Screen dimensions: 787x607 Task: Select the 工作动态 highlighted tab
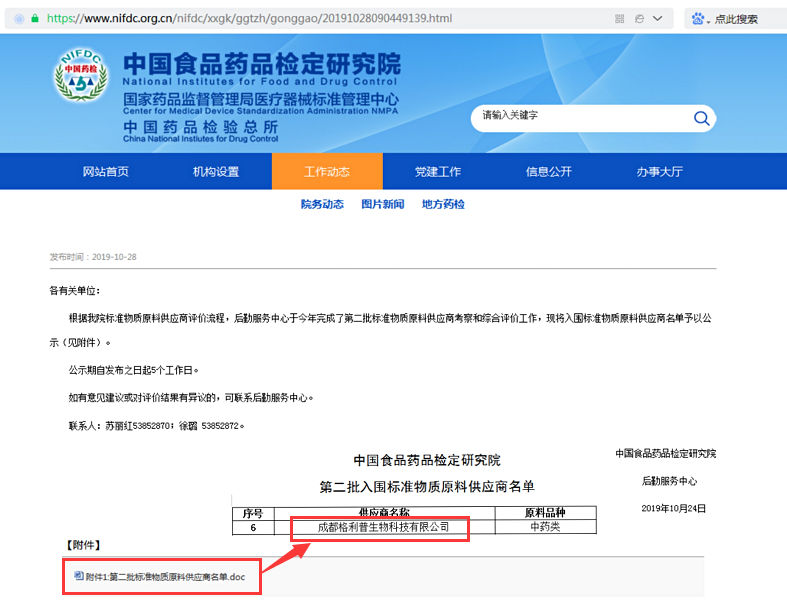click(327, 171)
